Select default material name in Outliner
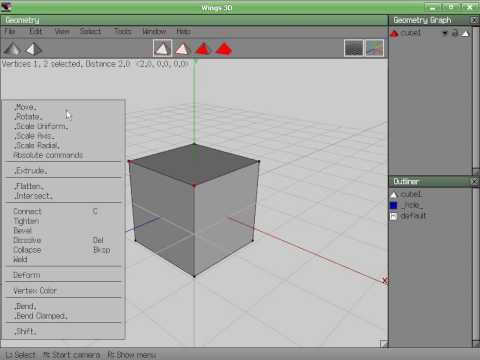Image resolution: width=480 pixels, height=360 pixels. (x=413, y=216)
